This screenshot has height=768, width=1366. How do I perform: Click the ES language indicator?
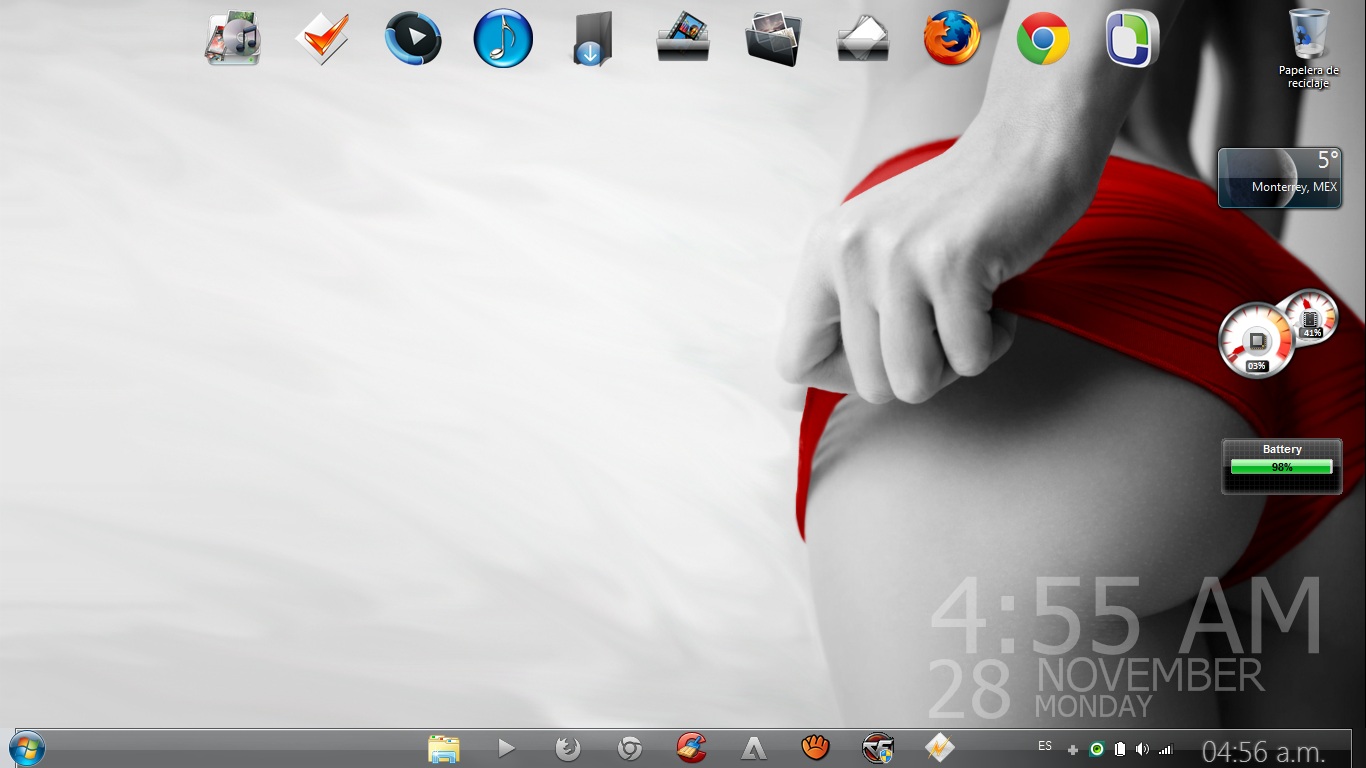coord(1045,746)
